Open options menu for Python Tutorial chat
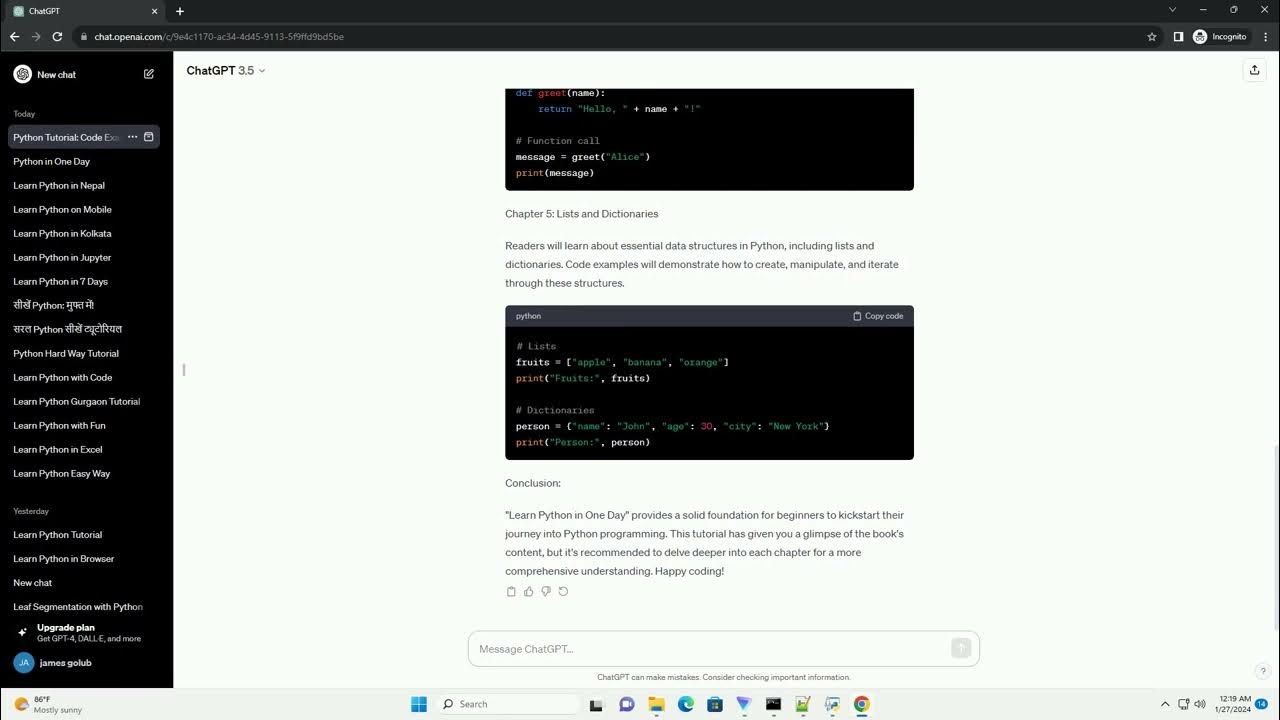The width and height of the screenshot is (1280, 720). point(132,137)
